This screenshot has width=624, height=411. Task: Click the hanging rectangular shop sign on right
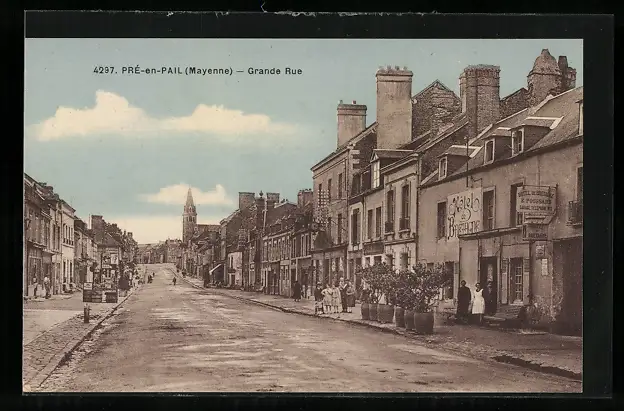point(536,201)
